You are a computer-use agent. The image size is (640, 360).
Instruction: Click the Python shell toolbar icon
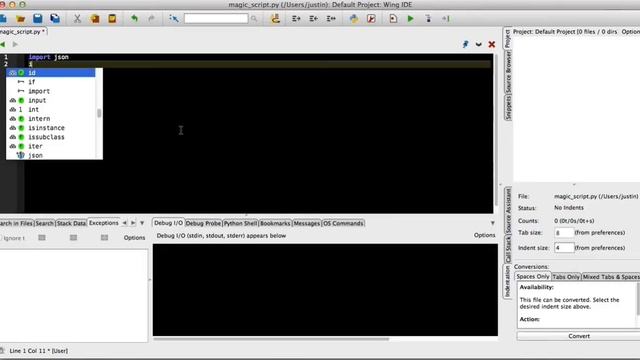(x=353, y=19)
